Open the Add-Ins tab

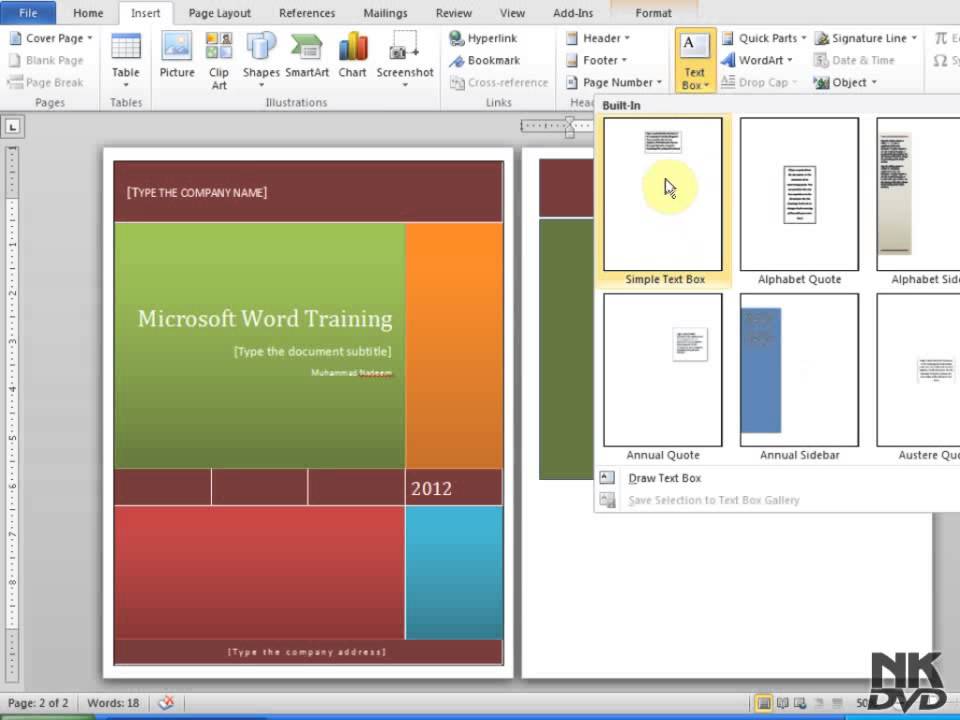[573, 13]
